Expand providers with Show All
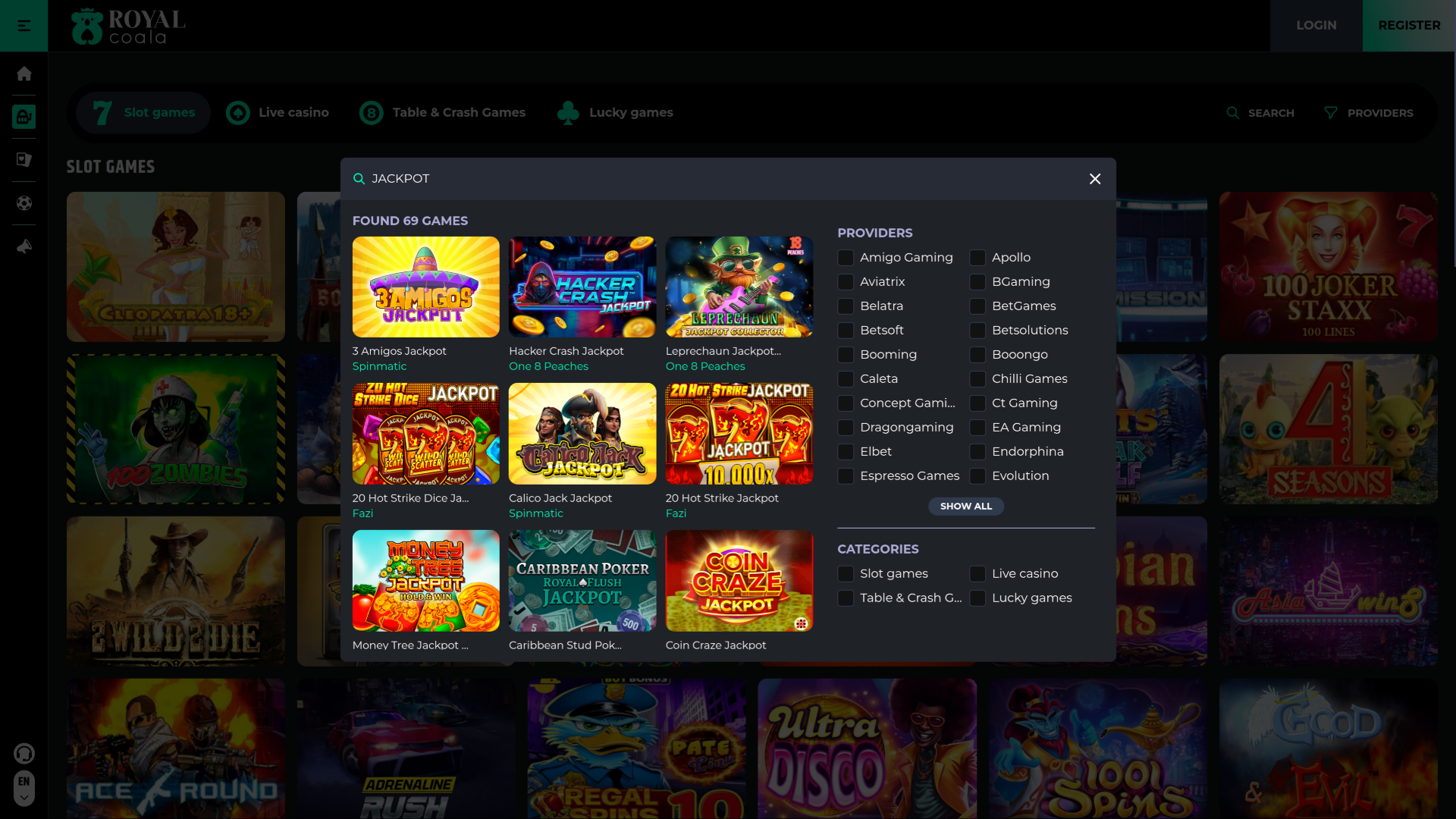 (965, 507)
